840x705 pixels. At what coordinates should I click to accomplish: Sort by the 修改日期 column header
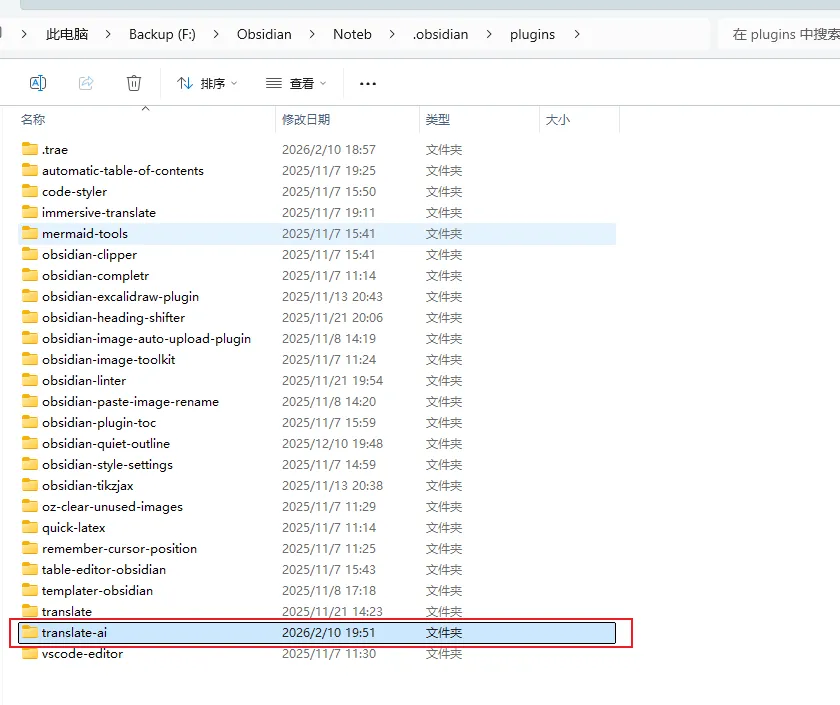pos(306,119)
